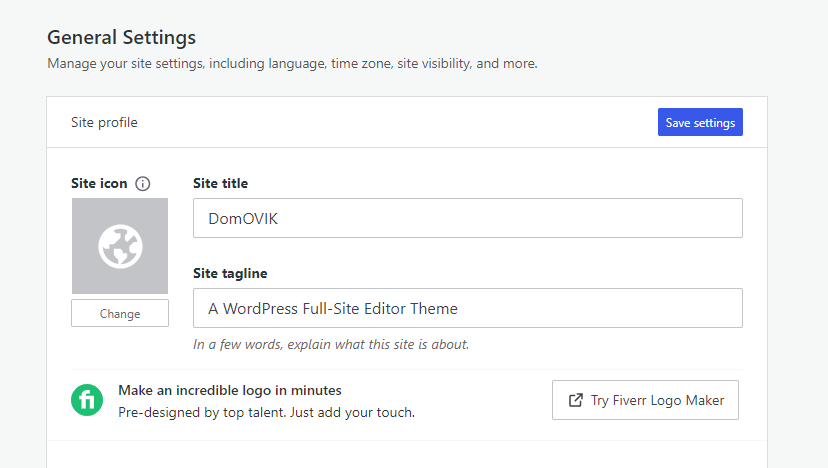Click the Save settings button
Image resolution: width=828 pixels, height=468 pixels.
[x=700, y=122]
